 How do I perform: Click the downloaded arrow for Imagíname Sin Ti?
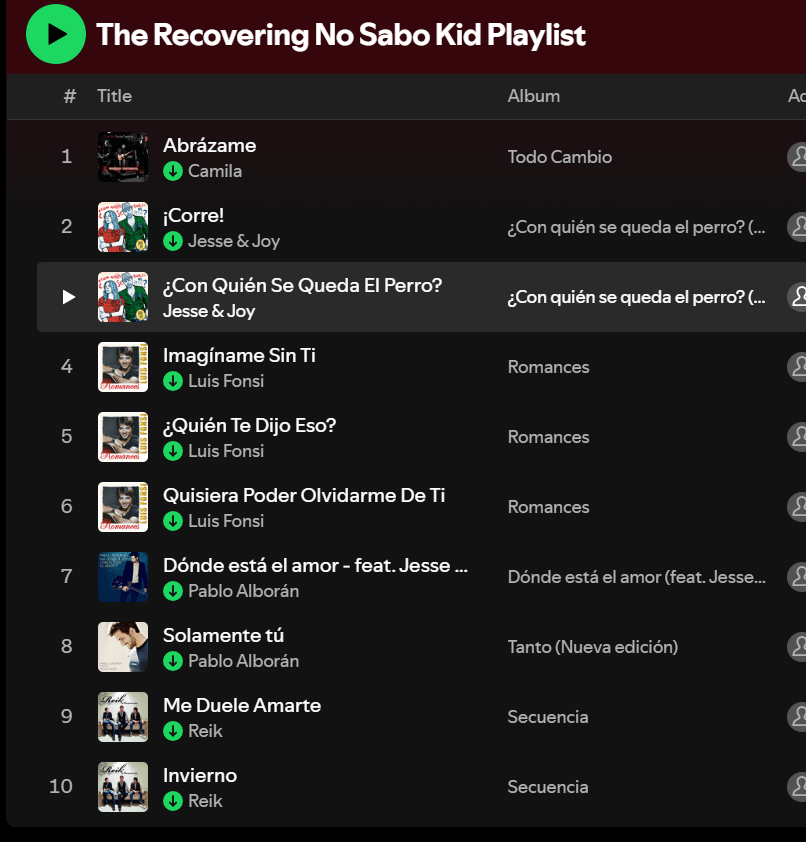point(173,381)
